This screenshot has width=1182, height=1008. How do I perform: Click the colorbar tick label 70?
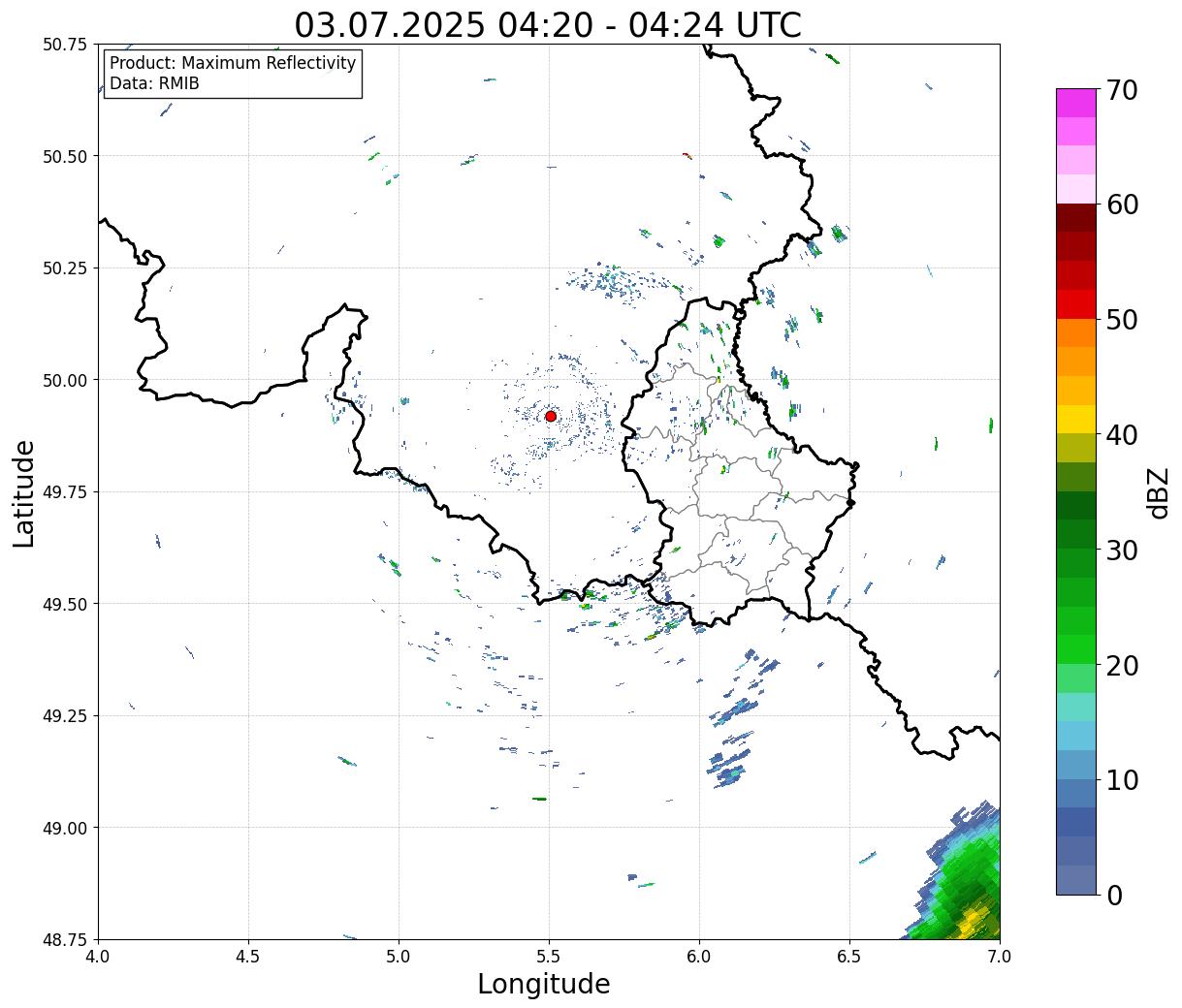click(x=1122, y=90)
